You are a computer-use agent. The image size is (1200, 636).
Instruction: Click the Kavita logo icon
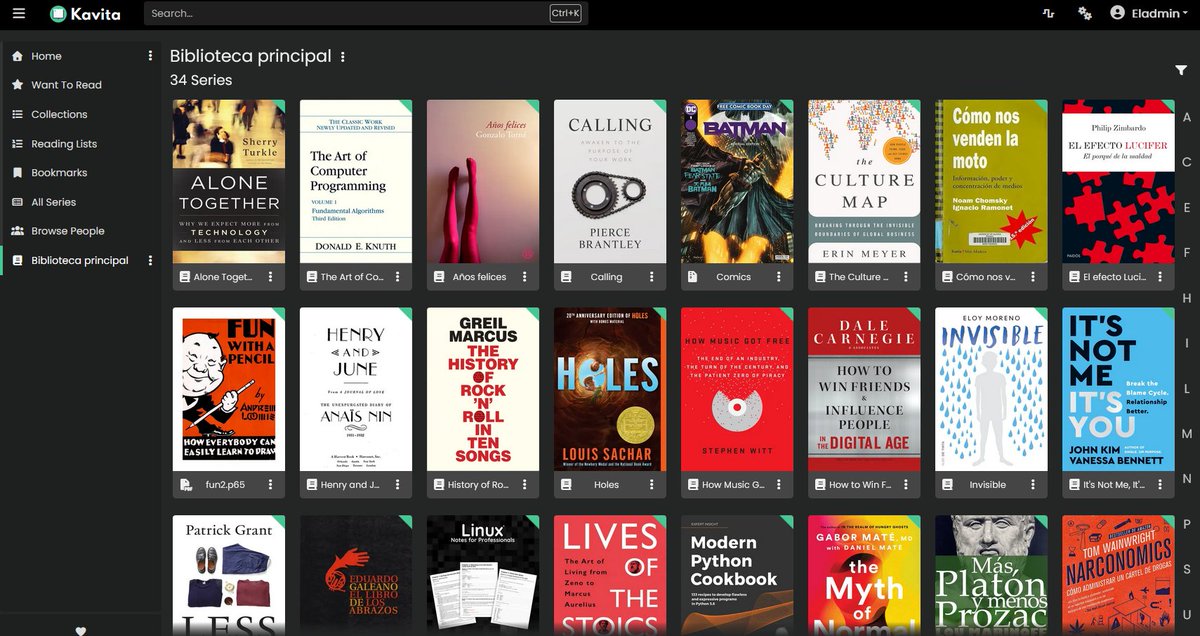coord(59,14)
